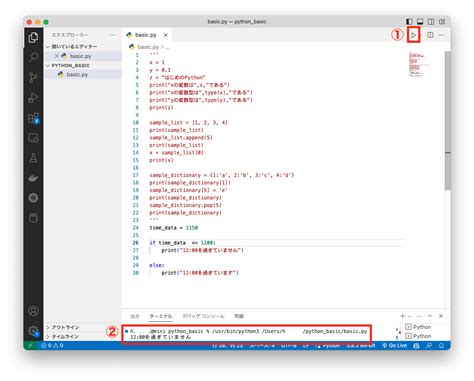
Task: Change indentation spaces setting in status bar
Action: (x=262, y=345)
